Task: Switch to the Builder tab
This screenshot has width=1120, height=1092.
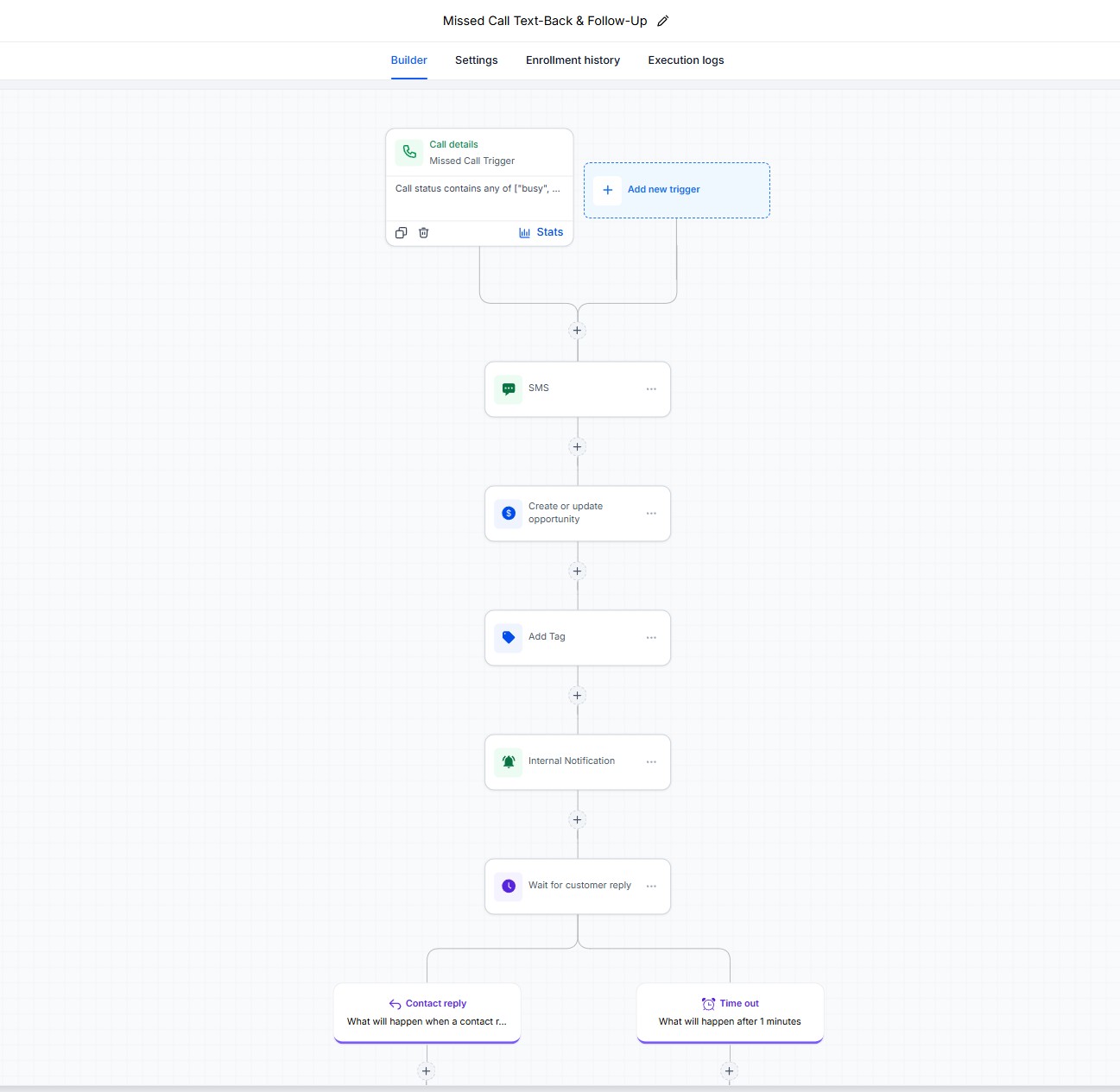Action: click(409, 60)
